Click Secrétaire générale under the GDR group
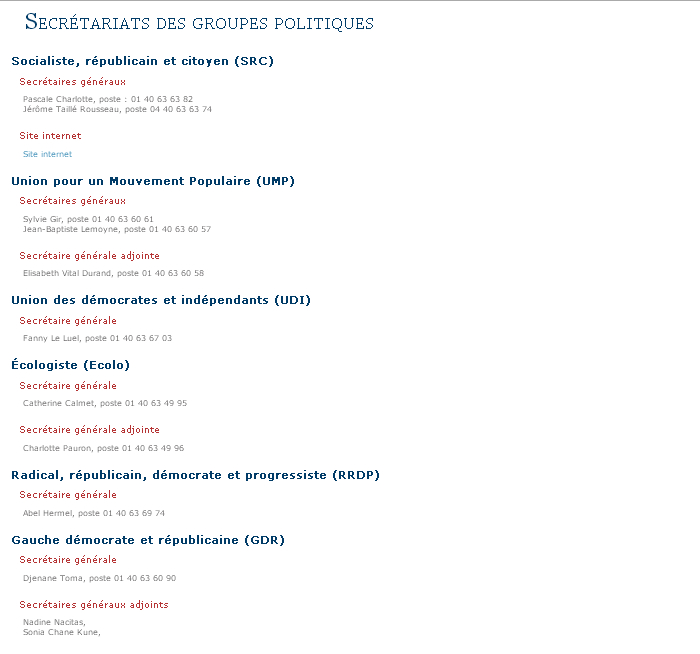Image resolution: width=700 pixels, height=654 pixels. point(68,560)
